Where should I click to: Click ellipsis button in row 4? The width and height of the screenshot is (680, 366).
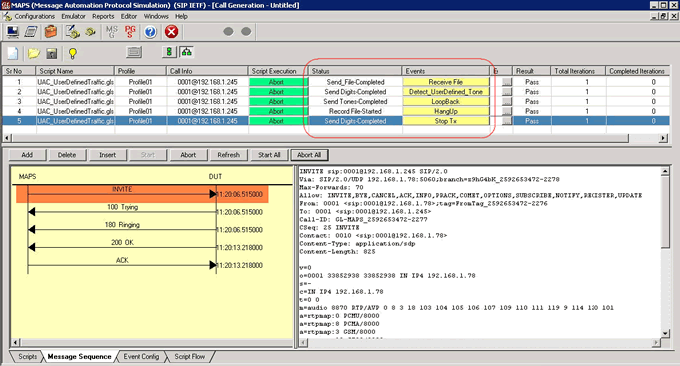(x=507, y=111)
